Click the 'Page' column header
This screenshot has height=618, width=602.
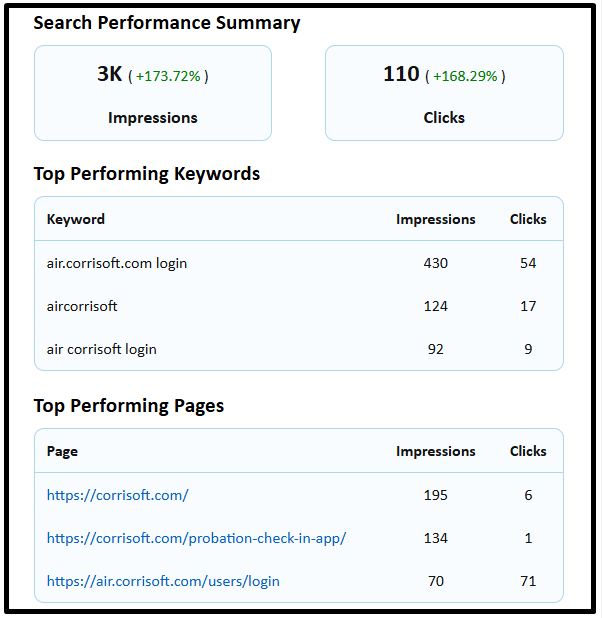[62, 451]
